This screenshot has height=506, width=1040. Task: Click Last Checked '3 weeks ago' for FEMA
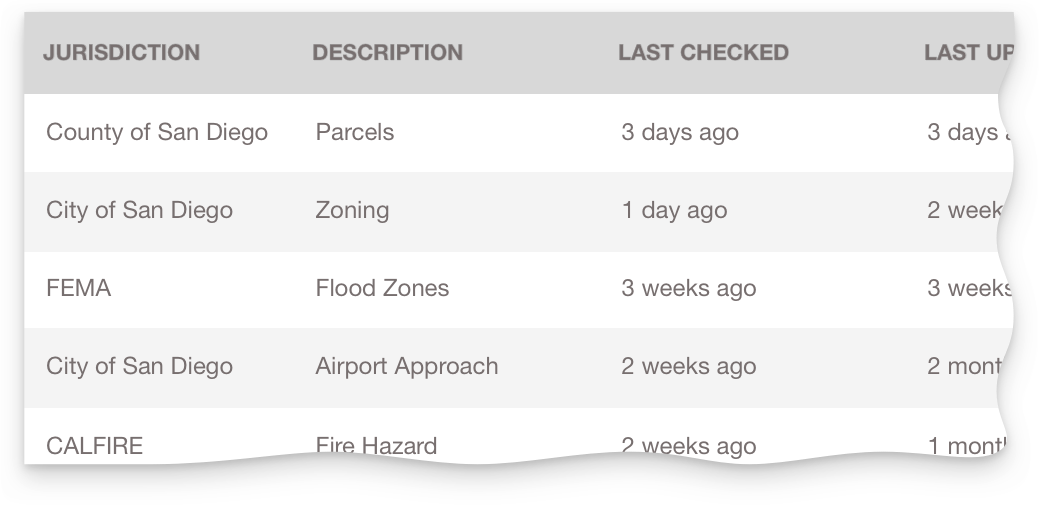pos(688,288)
